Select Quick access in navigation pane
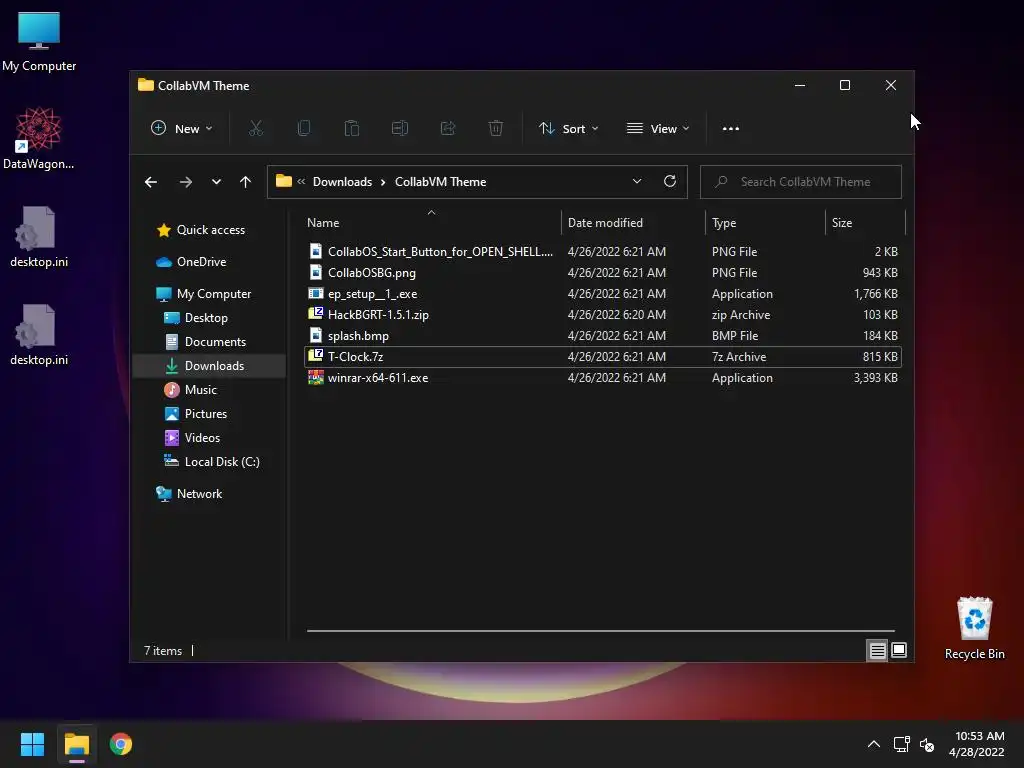Image resolution: width=1024 pixels, height=768 pixels. [209, 230]
